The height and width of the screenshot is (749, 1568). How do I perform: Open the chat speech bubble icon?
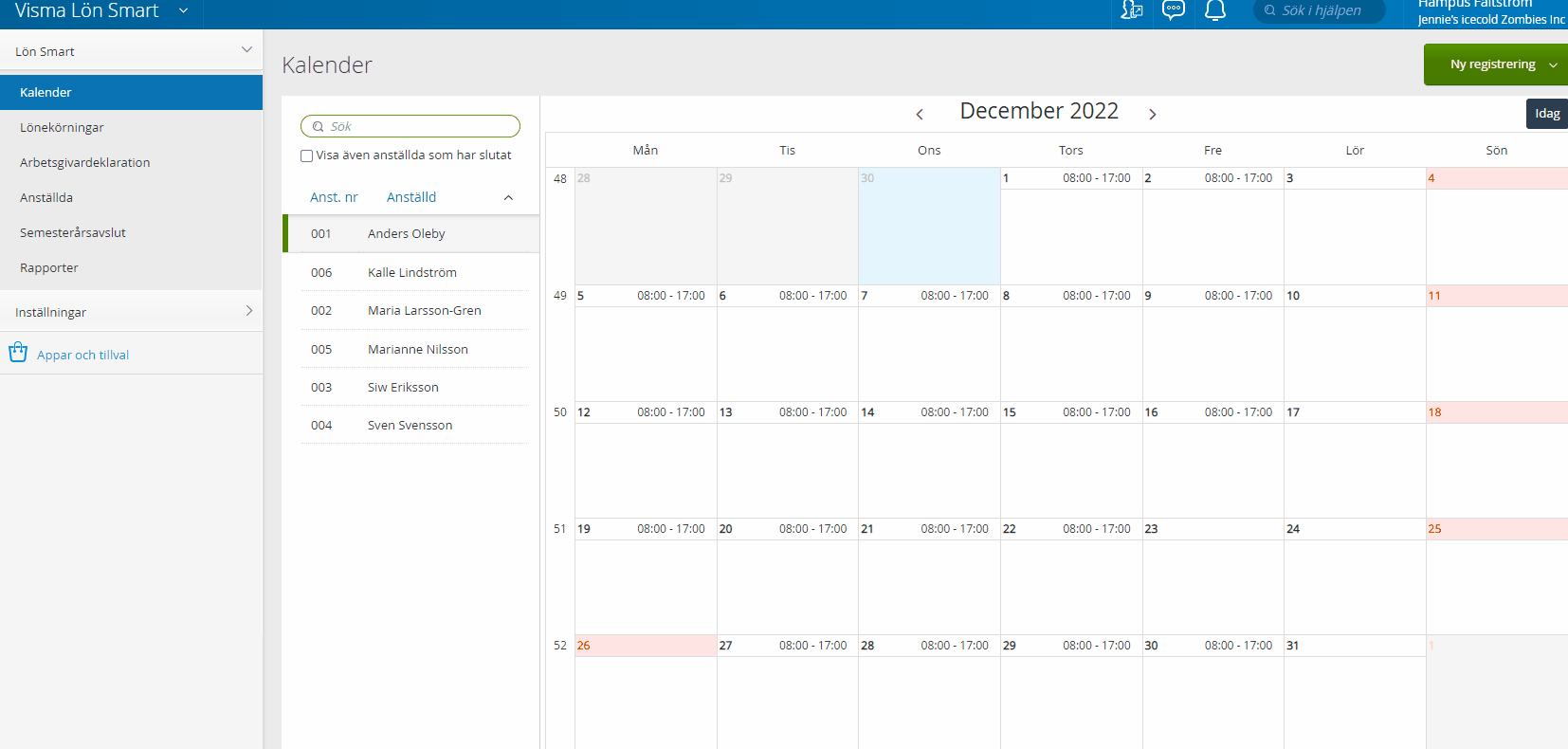[x=1174, y=10]
